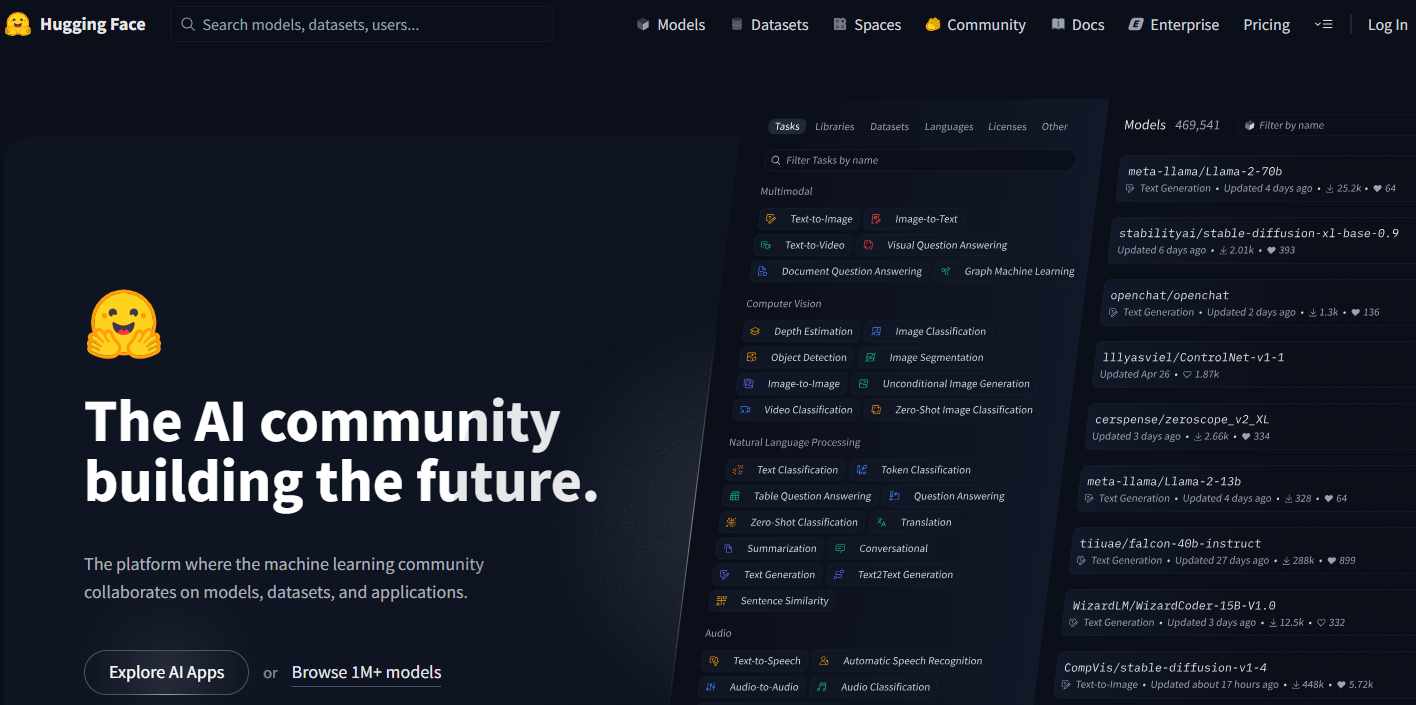The image size is (1416, 705).
Task: Open the meta-llama/Llama-2-70b model
Action: point(1266,179)
